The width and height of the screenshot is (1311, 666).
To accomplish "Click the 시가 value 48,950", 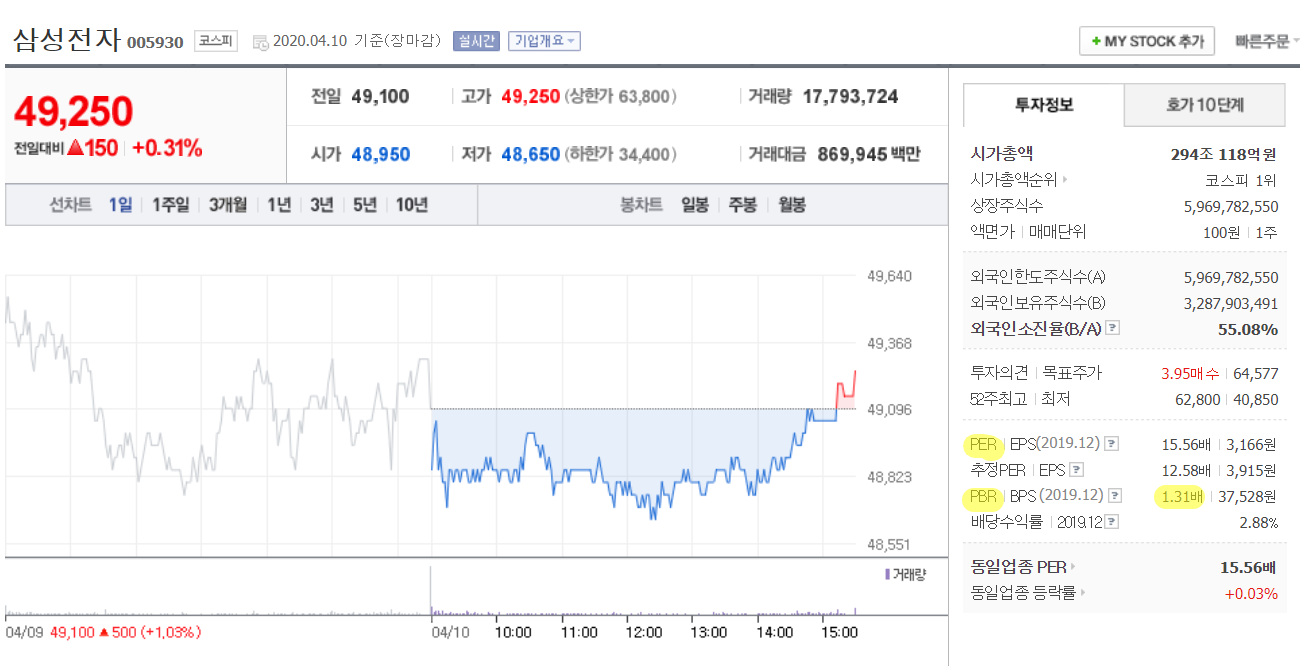I will point(381,155).
